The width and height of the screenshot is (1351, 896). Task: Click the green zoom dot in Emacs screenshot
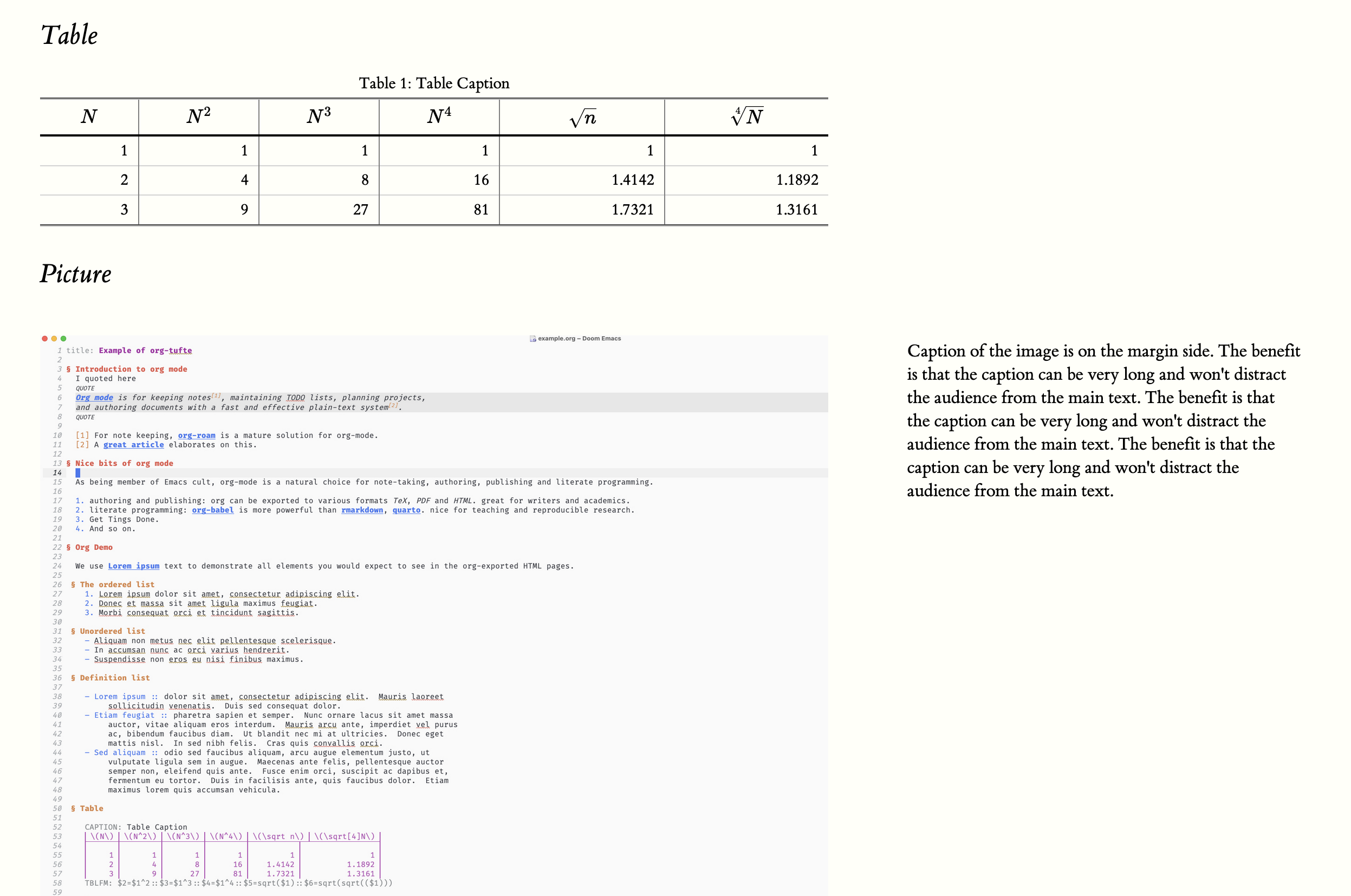(x=63, y=339)
